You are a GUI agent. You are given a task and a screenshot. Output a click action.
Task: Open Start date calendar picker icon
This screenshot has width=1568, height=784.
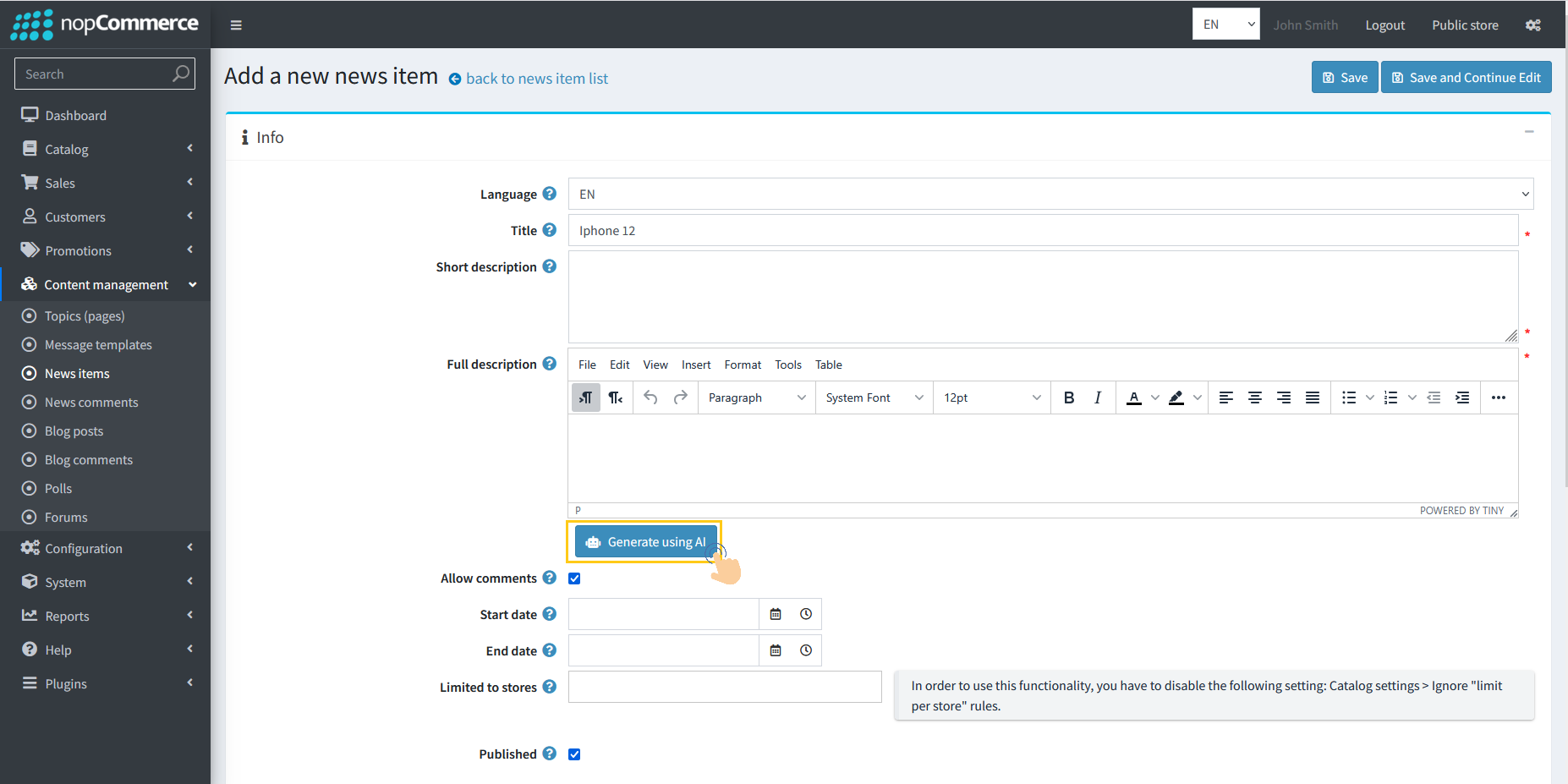click(776, 614)
